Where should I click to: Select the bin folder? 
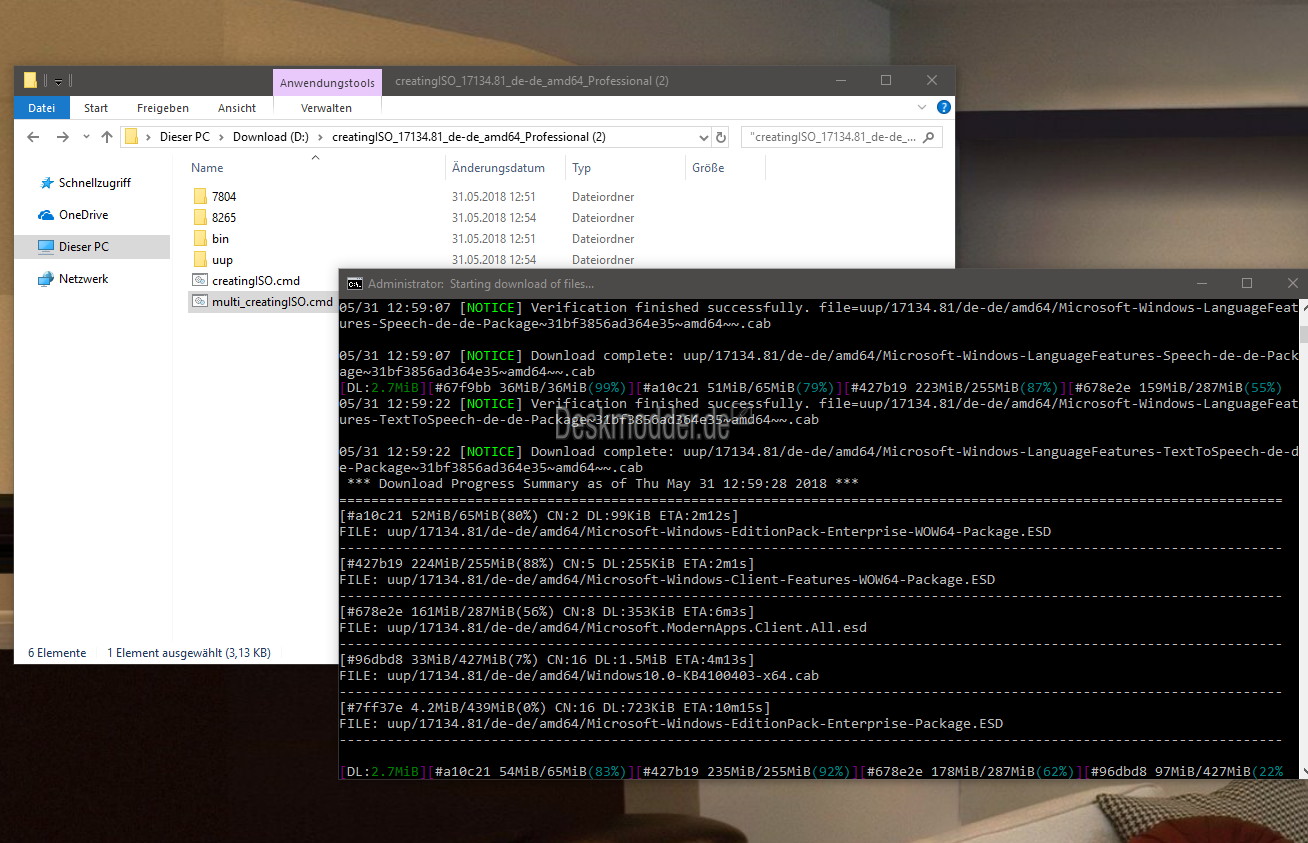(220, 239)
